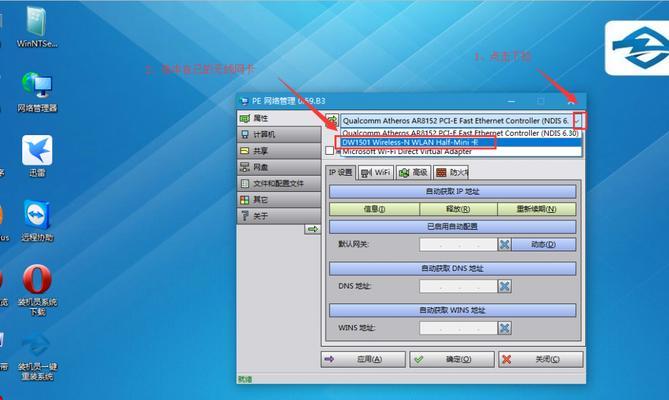This screenshot has width=669, height=400.
Task: Click the green arrow button below the sidebar
Action: [x=313, y=229]
